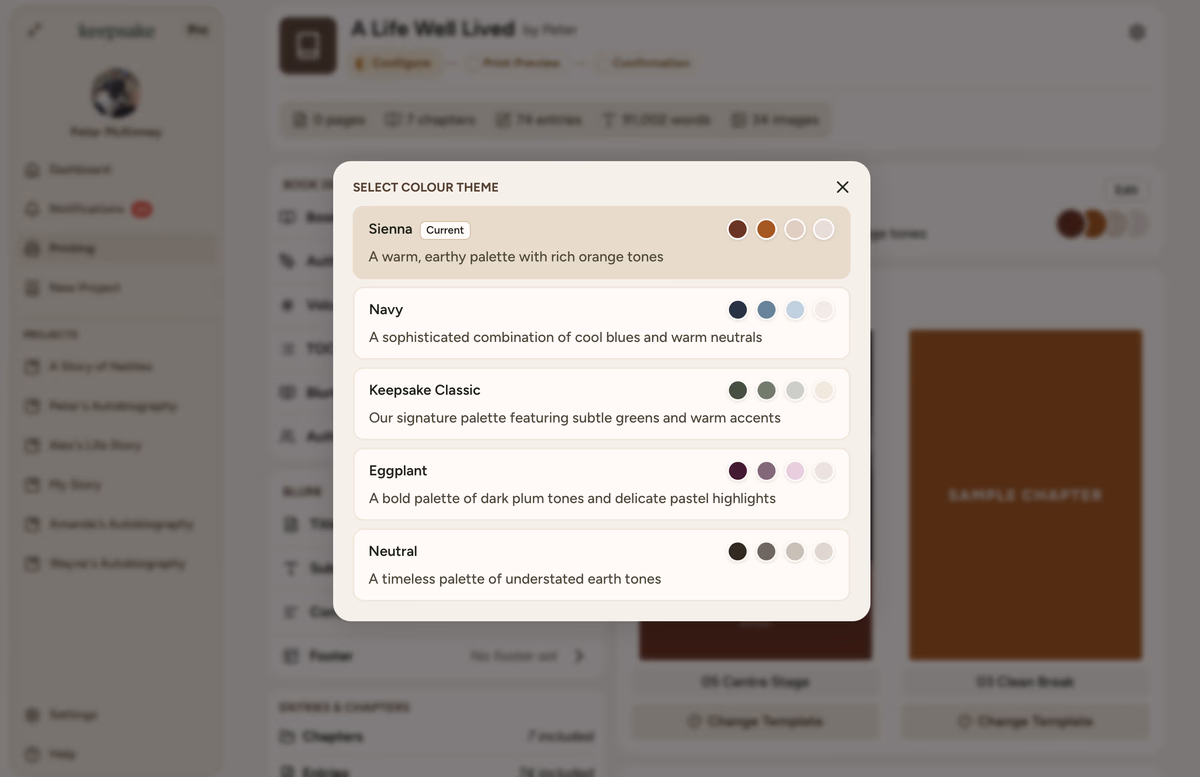This screenshot has height=777, width=1200.
Task: Click Change Template under 05 Centre Stage
Action: pos(754,721)
